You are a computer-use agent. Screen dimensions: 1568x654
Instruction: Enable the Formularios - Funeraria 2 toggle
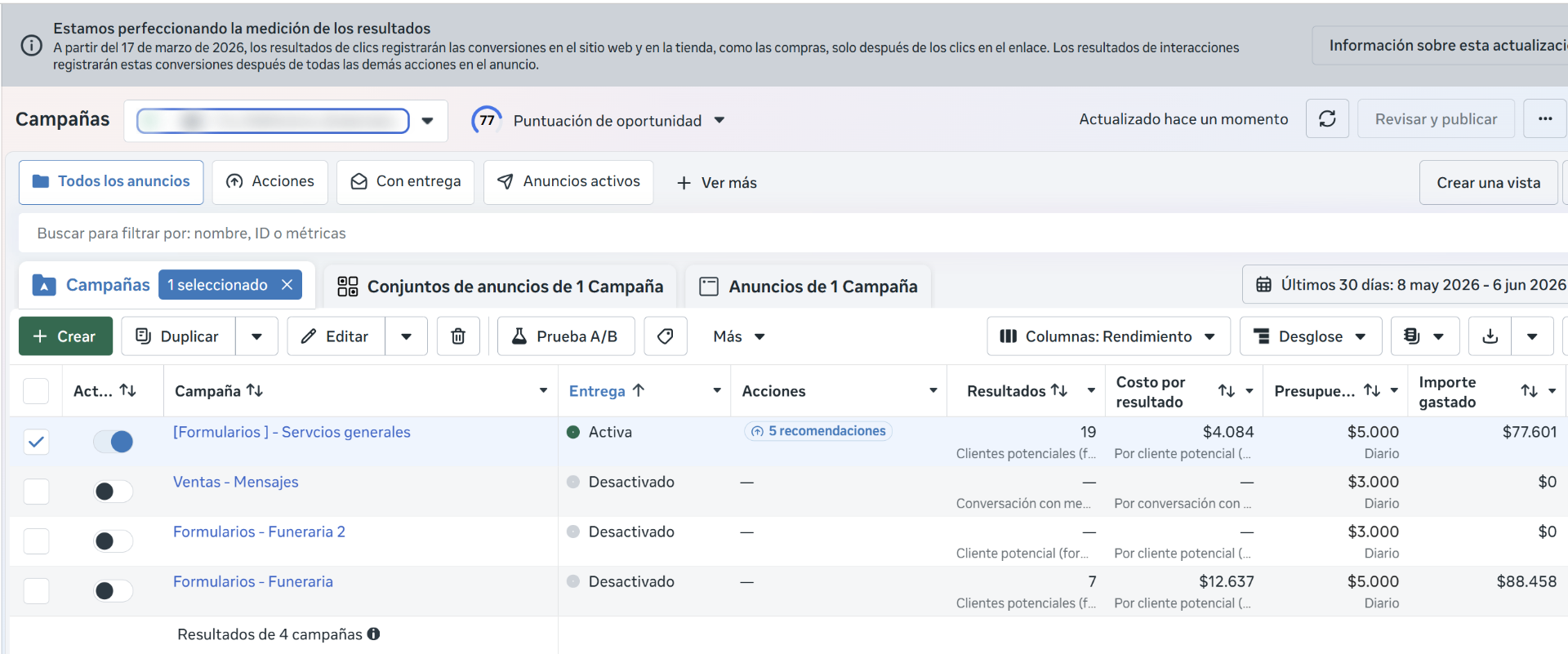(x=114, y=541)
